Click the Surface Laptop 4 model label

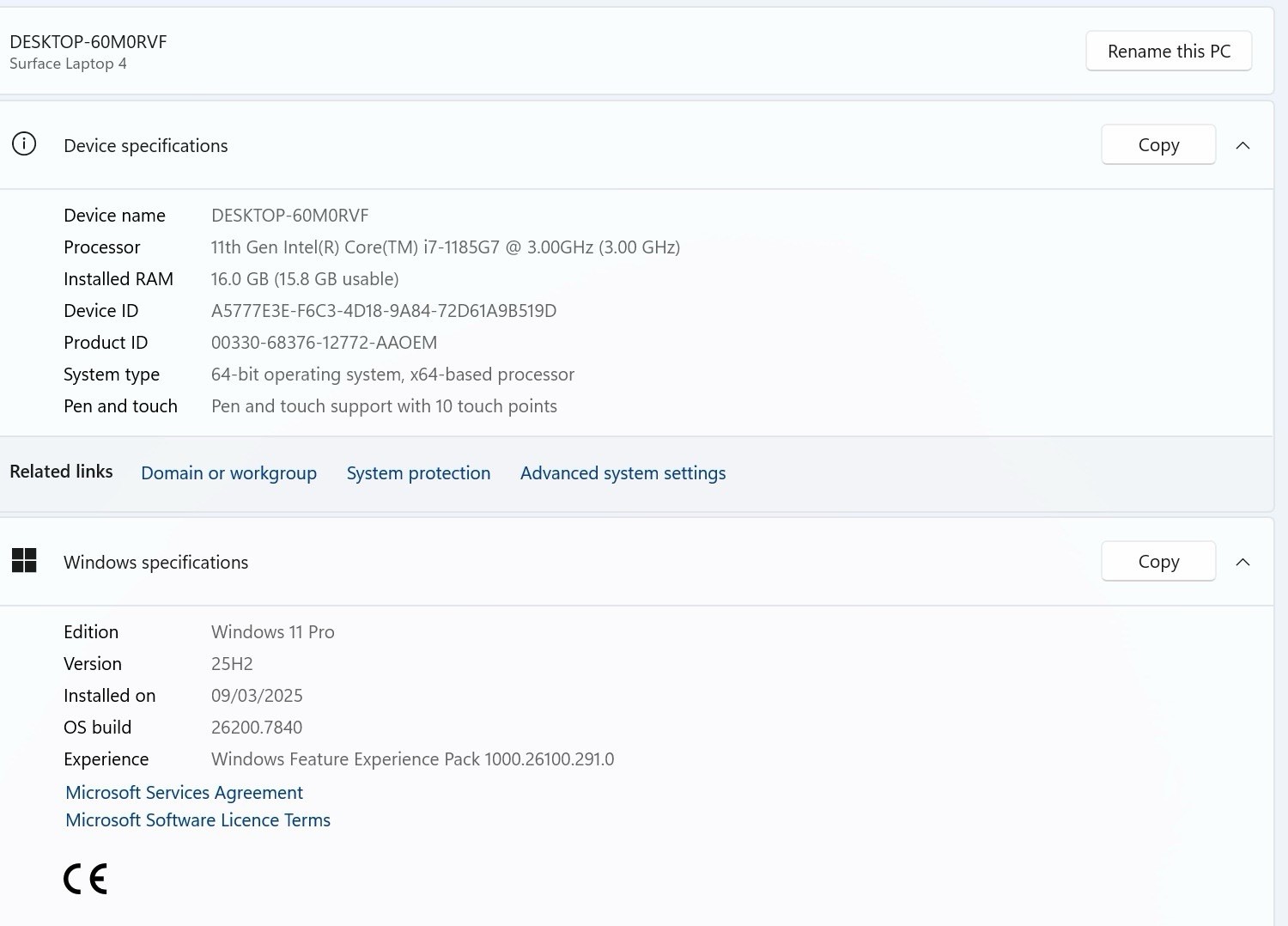[x=68, y=64]
